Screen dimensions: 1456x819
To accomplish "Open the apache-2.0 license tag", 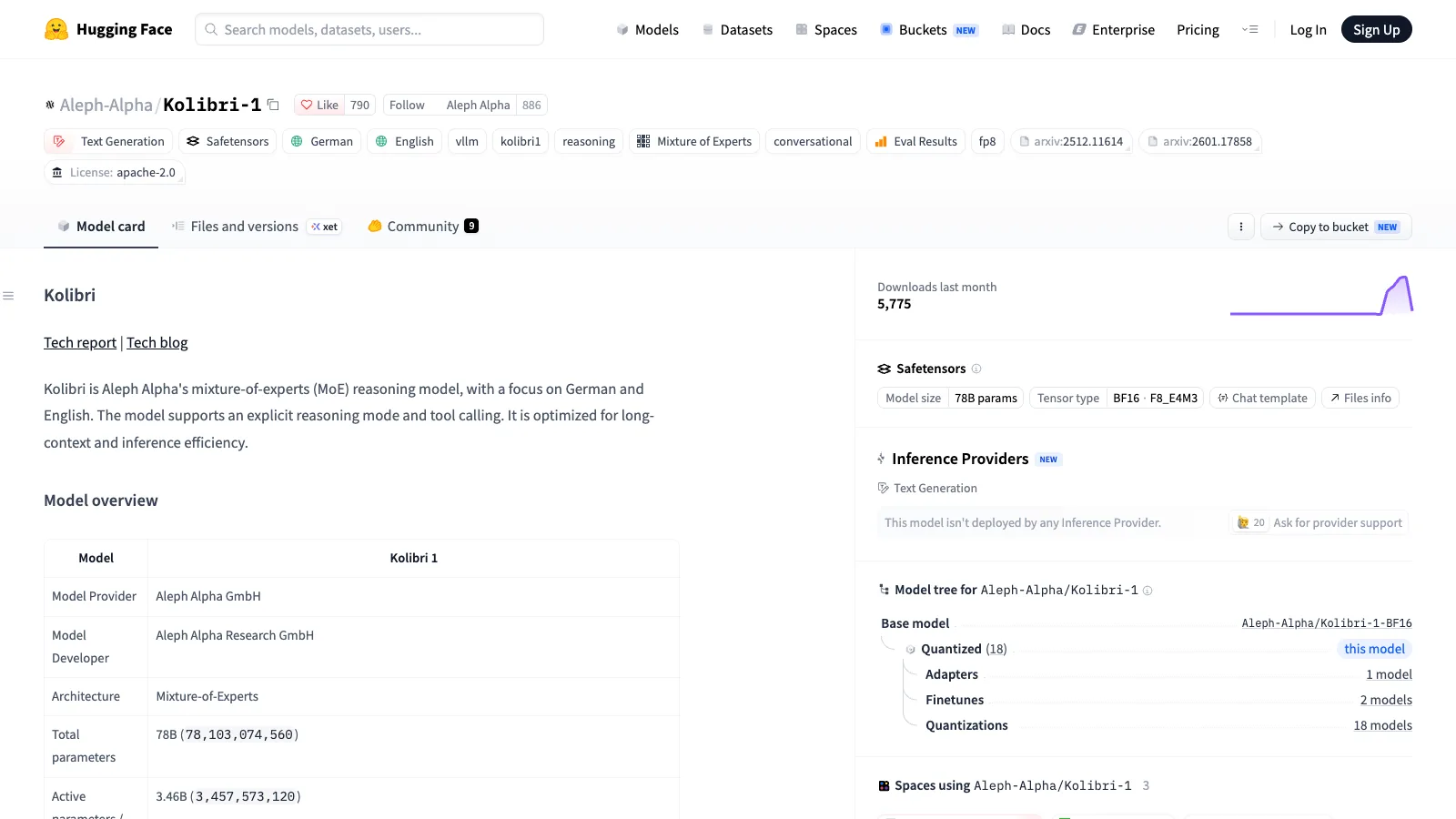I will [x=115, y=172].
